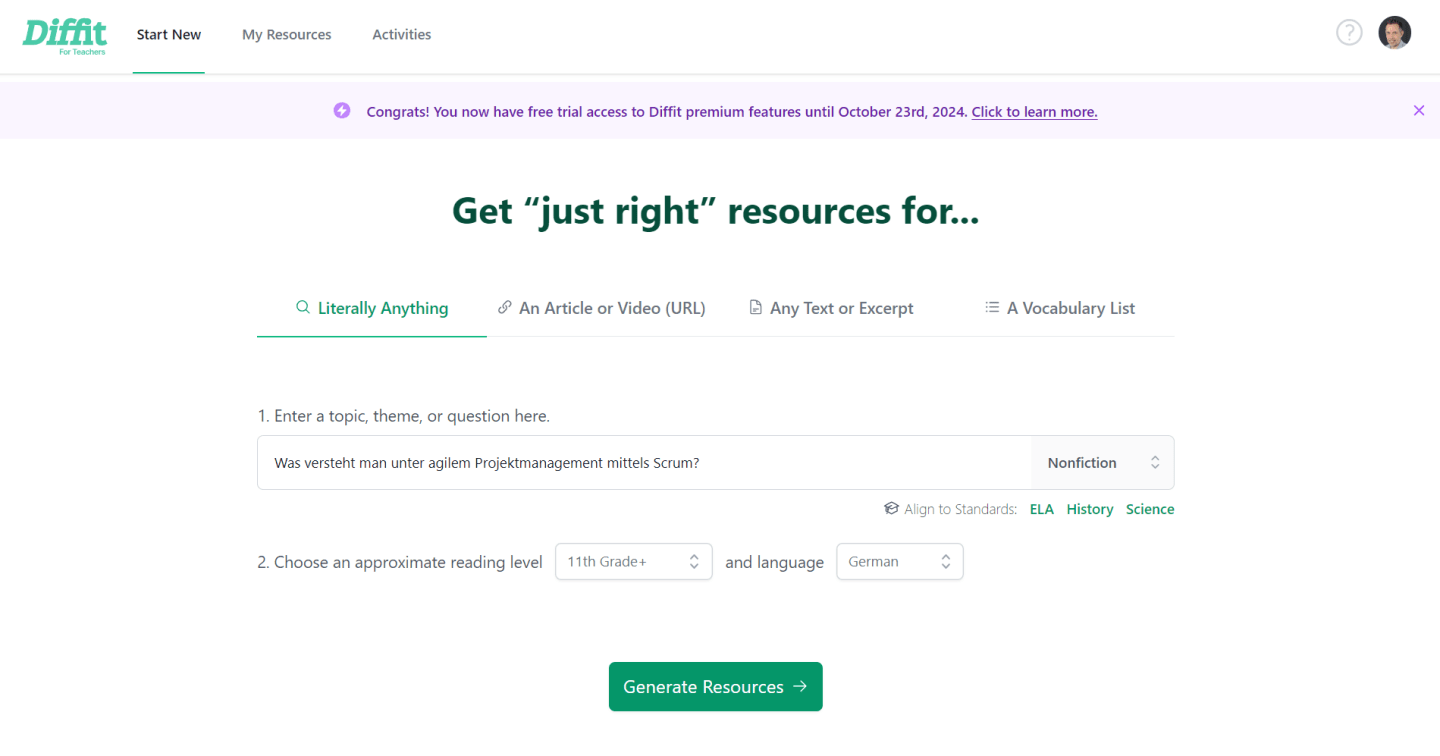Click the Diffit for Teachers logo
The width and height of the screenshot is (1440, 756).
[64, 36]
